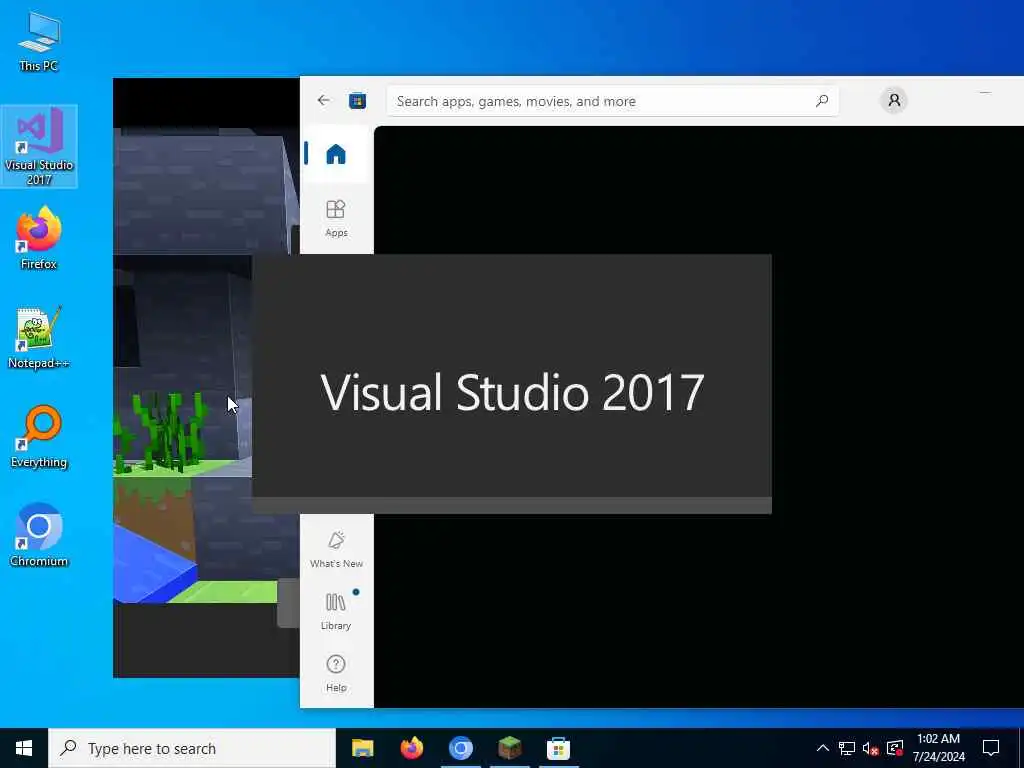The height and width of the screenshot is (768, 1024).
Task: Open What's New in Store sidebar
Action: [x=336, y=549]
